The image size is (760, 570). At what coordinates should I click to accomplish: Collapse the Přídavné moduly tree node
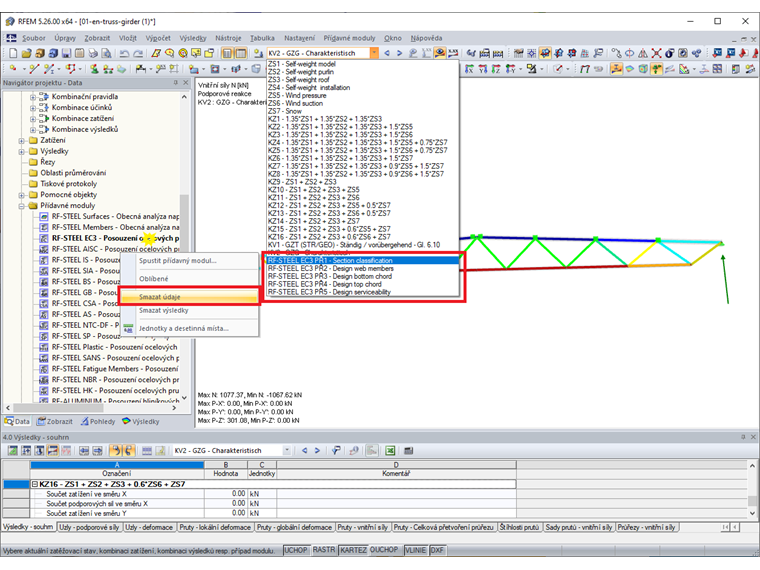pyautogui.click(x=21, y=206)
